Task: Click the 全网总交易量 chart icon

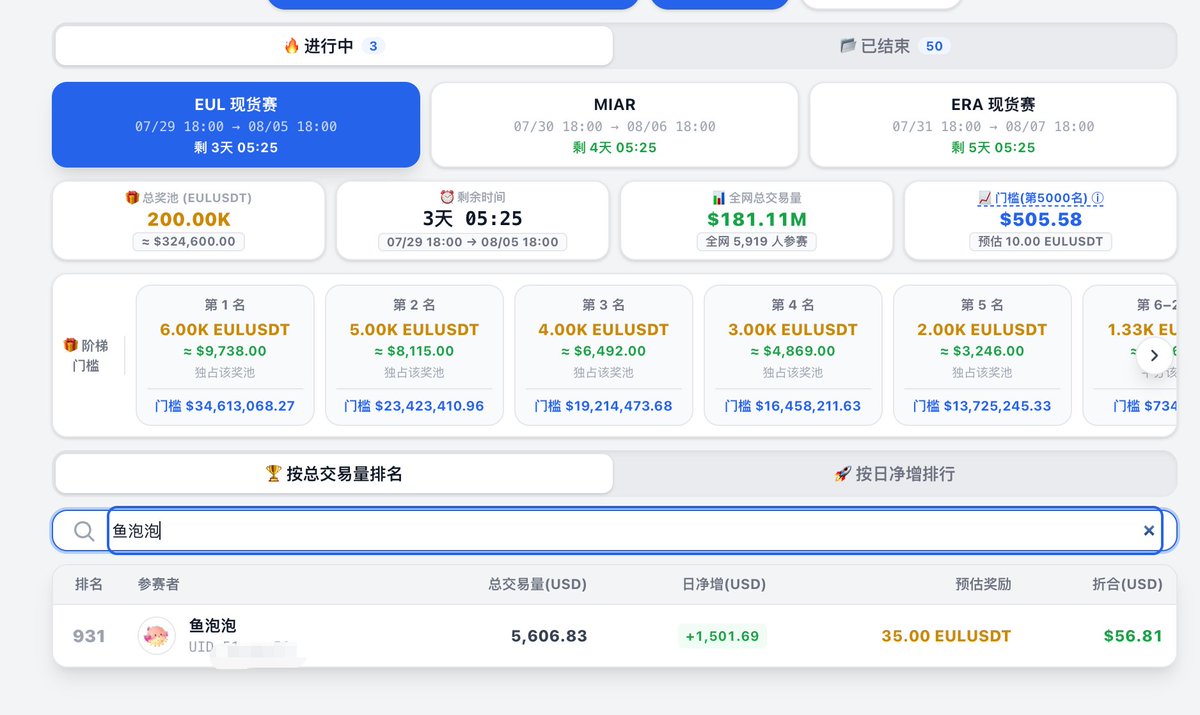Action: 717,198
